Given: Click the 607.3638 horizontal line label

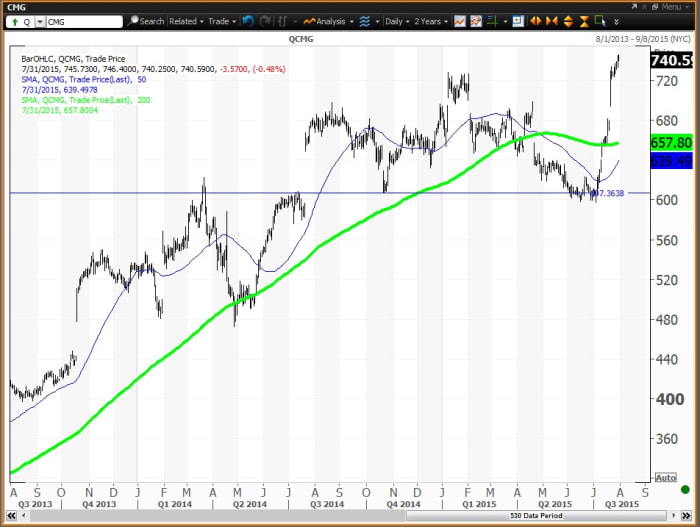Looking at the screenshot, I should click(607, 193).
